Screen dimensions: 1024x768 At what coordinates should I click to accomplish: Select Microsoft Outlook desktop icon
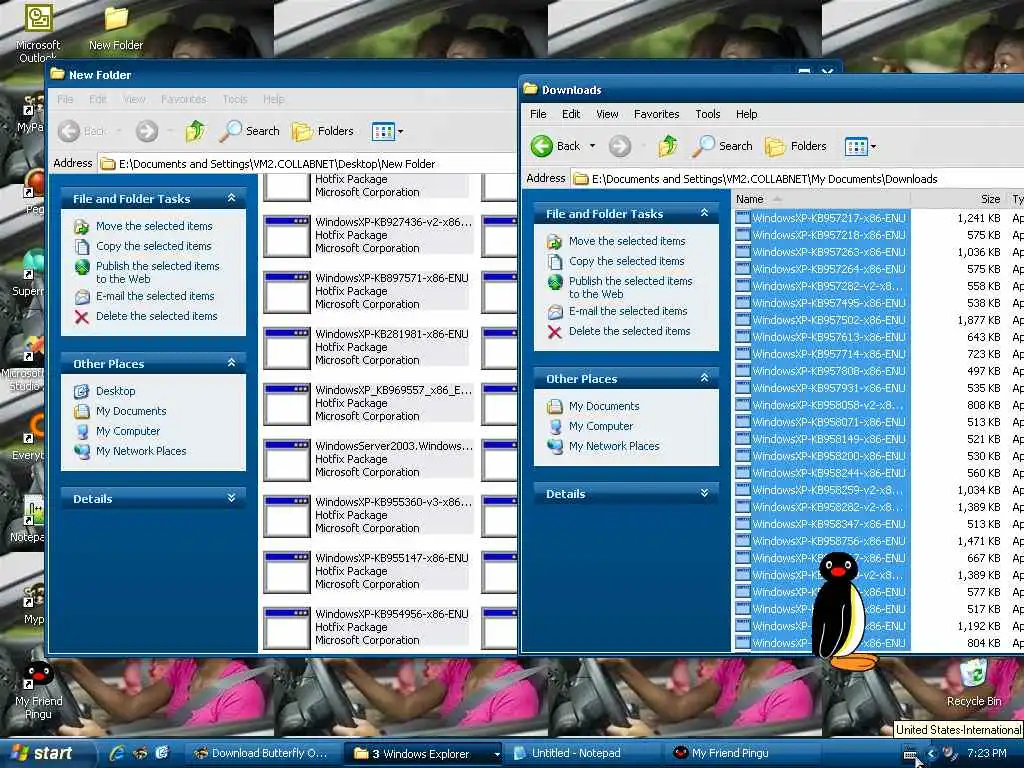pyautogui.click(x=38, y=34)
